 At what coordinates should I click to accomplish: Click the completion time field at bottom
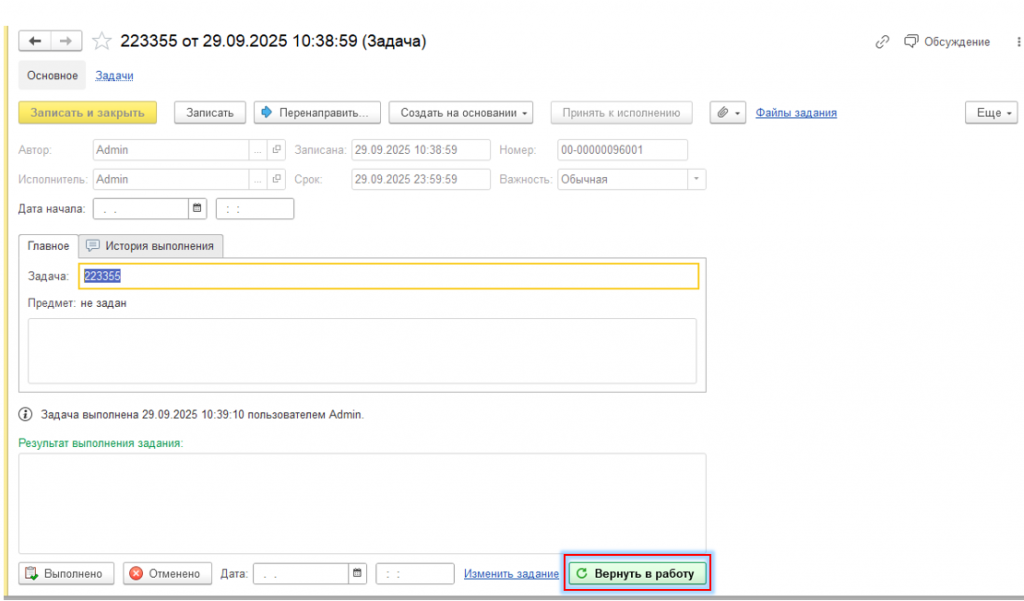click(415, 574)
